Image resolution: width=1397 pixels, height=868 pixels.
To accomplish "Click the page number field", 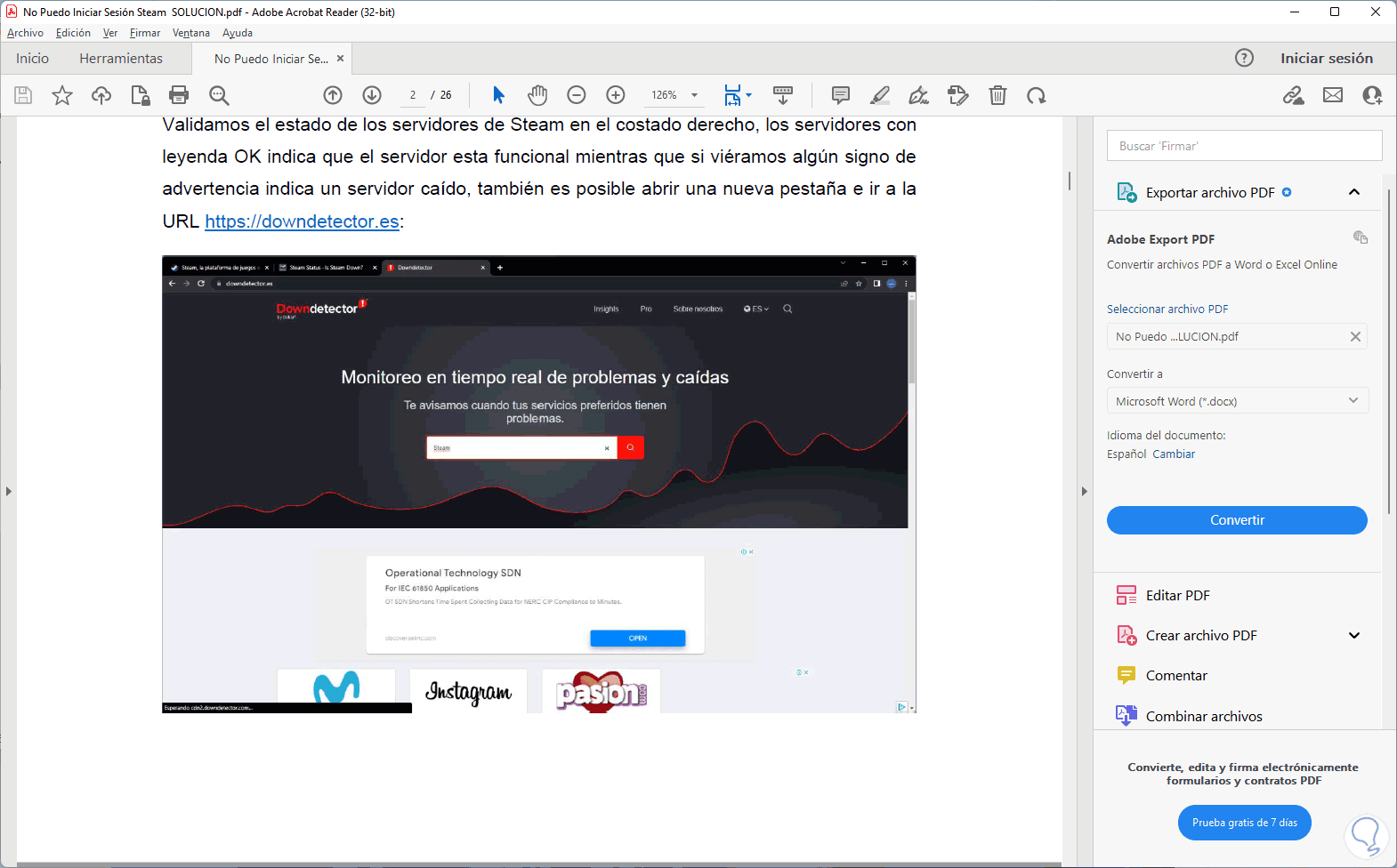I will pos(413,95).
